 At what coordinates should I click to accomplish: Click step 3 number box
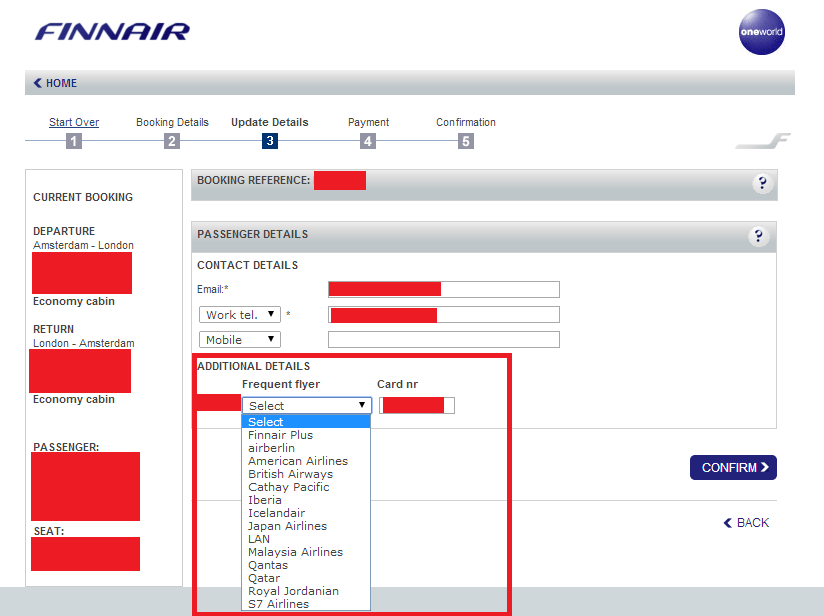[270, 141]
